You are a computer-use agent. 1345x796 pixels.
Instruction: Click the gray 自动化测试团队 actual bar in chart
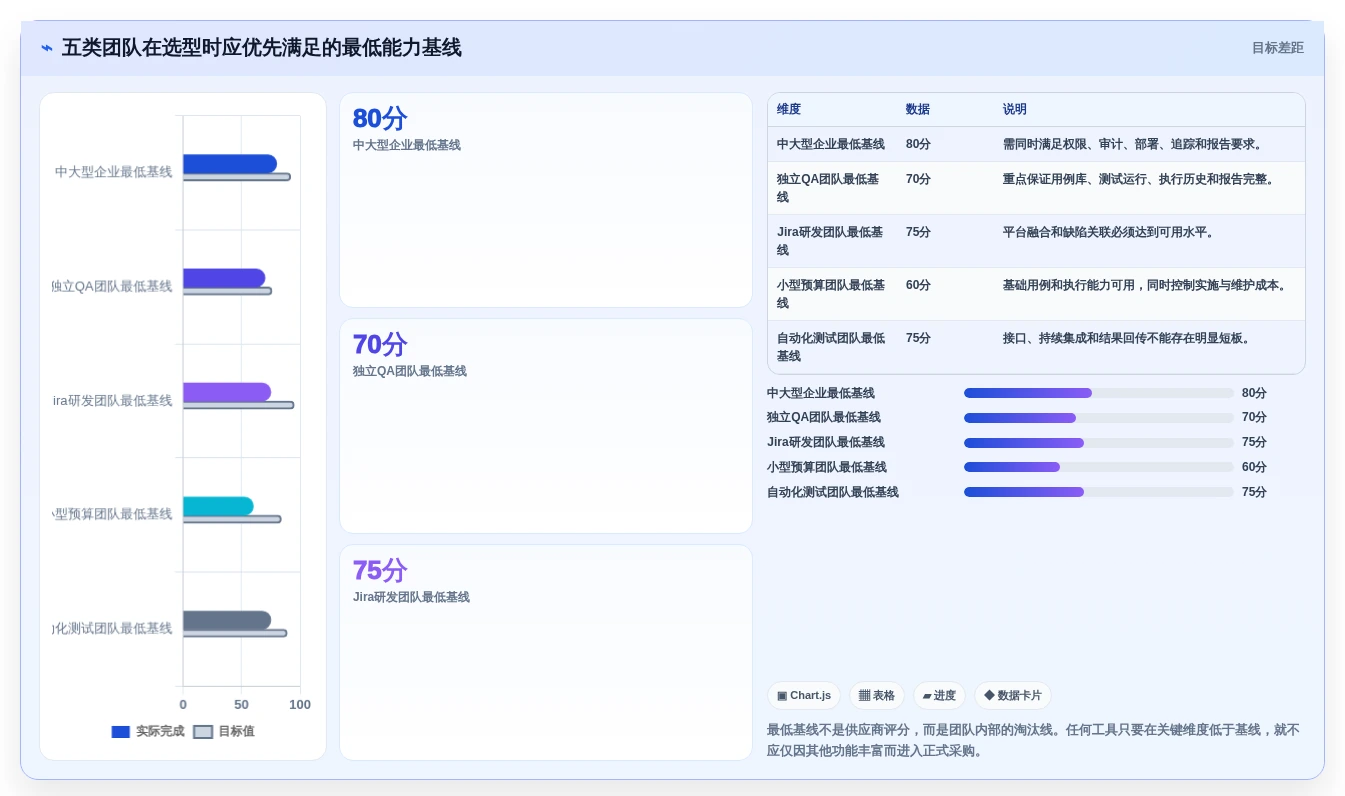point(227,620)
